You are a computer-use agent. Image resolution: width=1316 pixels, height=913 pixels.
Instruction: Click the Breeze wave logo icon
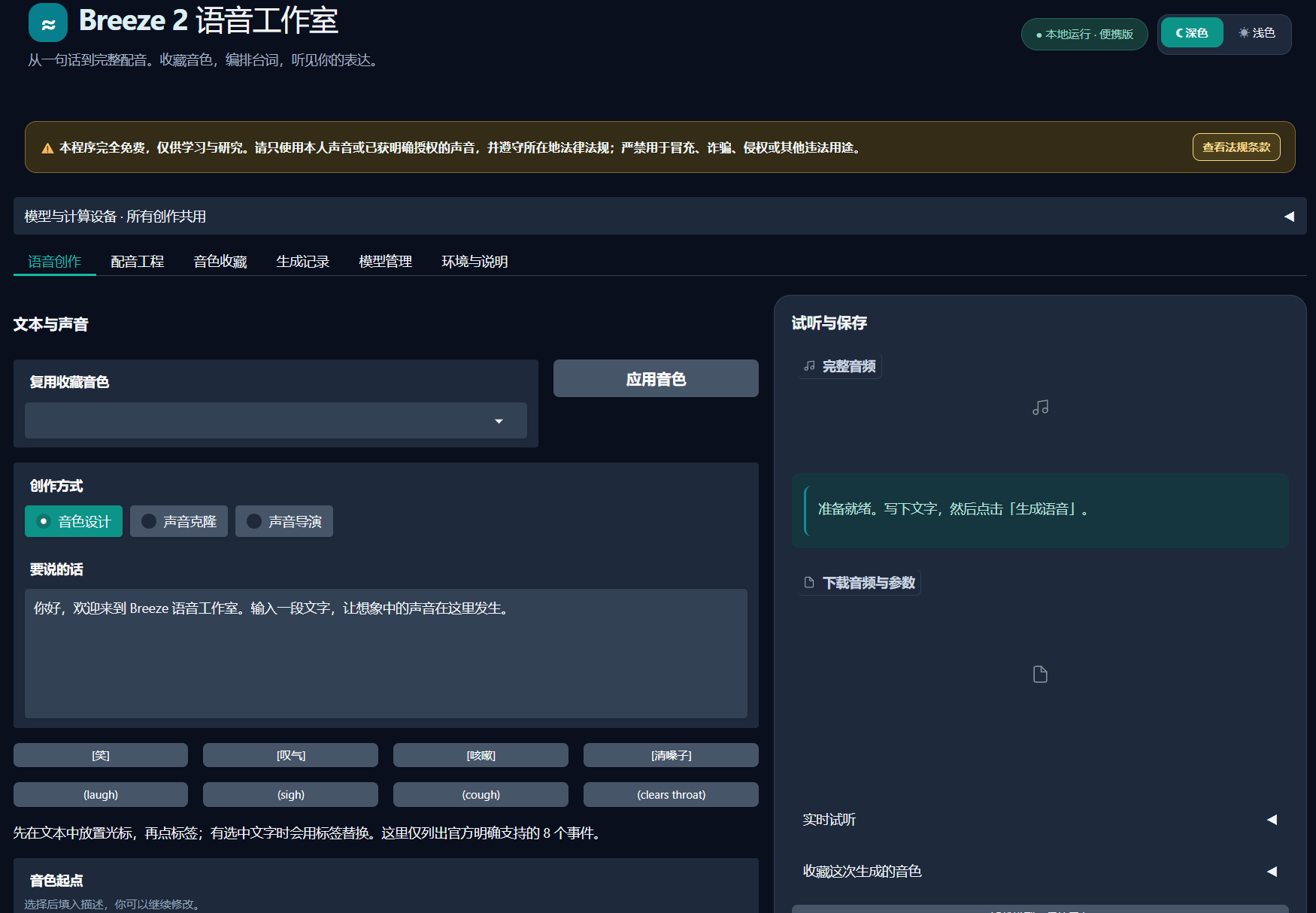pos(48,23)
